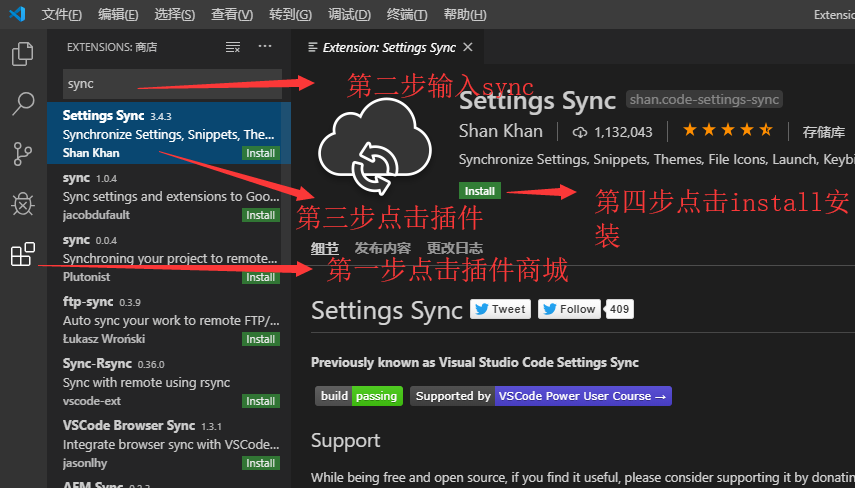This screenshot has height=488, width=855.
Task: Switch to the 细节 details tab
Action: pyautogui.click(x=325, y=249)
